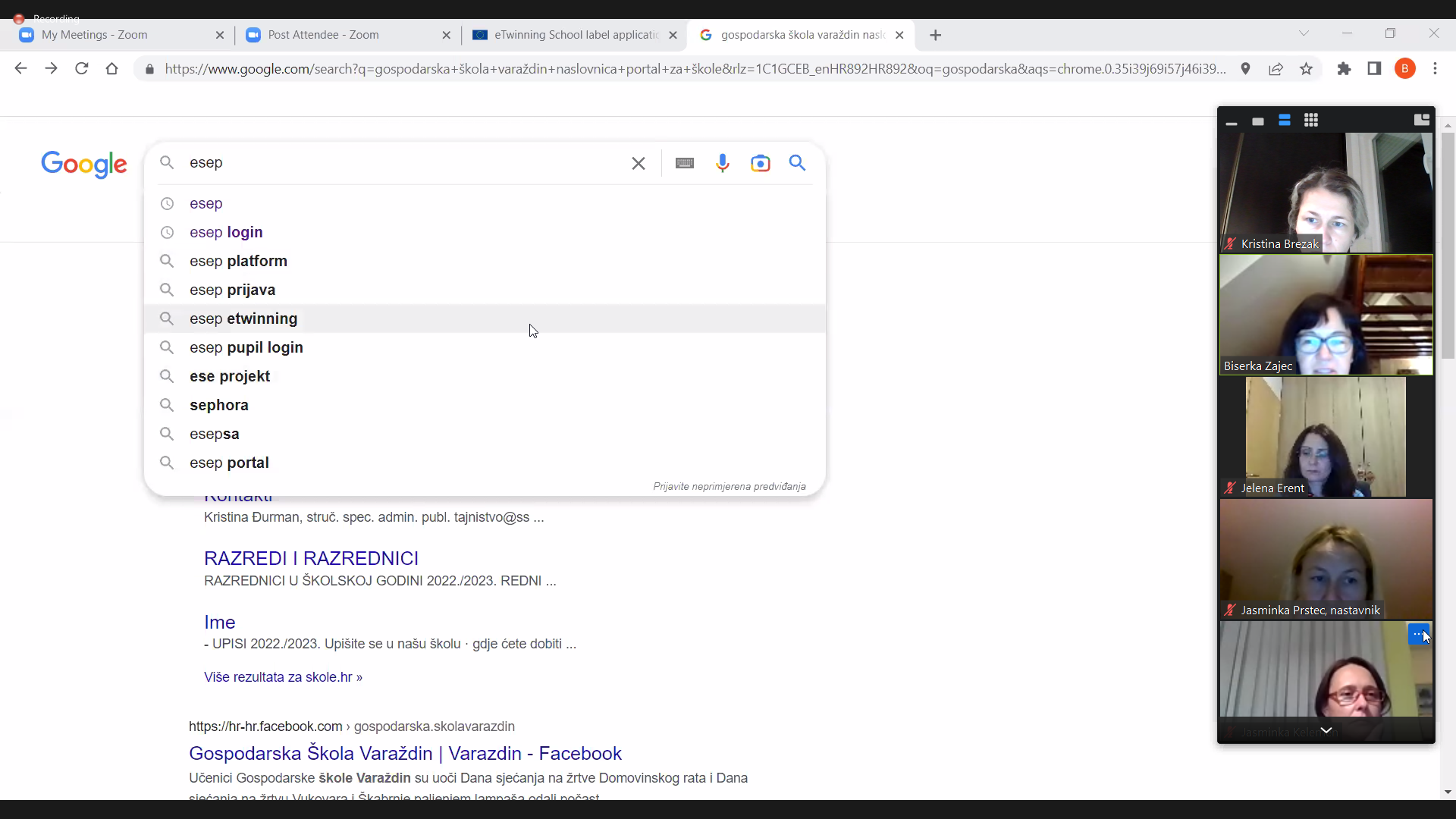Click the browser address bar URL

tap(695, 69)
